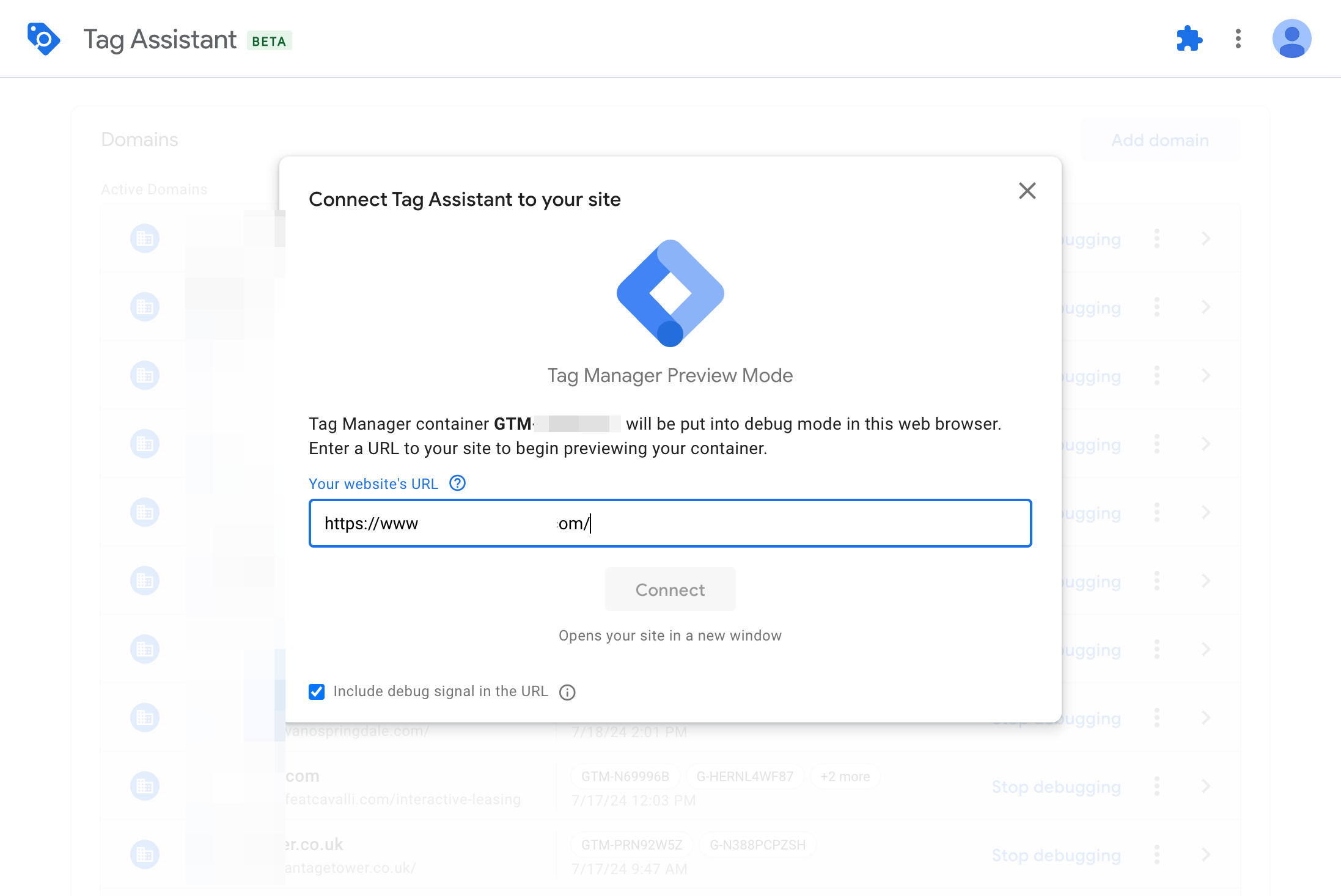1341x896 pixels.
Task: Expand the topmost domain row chevron
Action: point(1206,238)
